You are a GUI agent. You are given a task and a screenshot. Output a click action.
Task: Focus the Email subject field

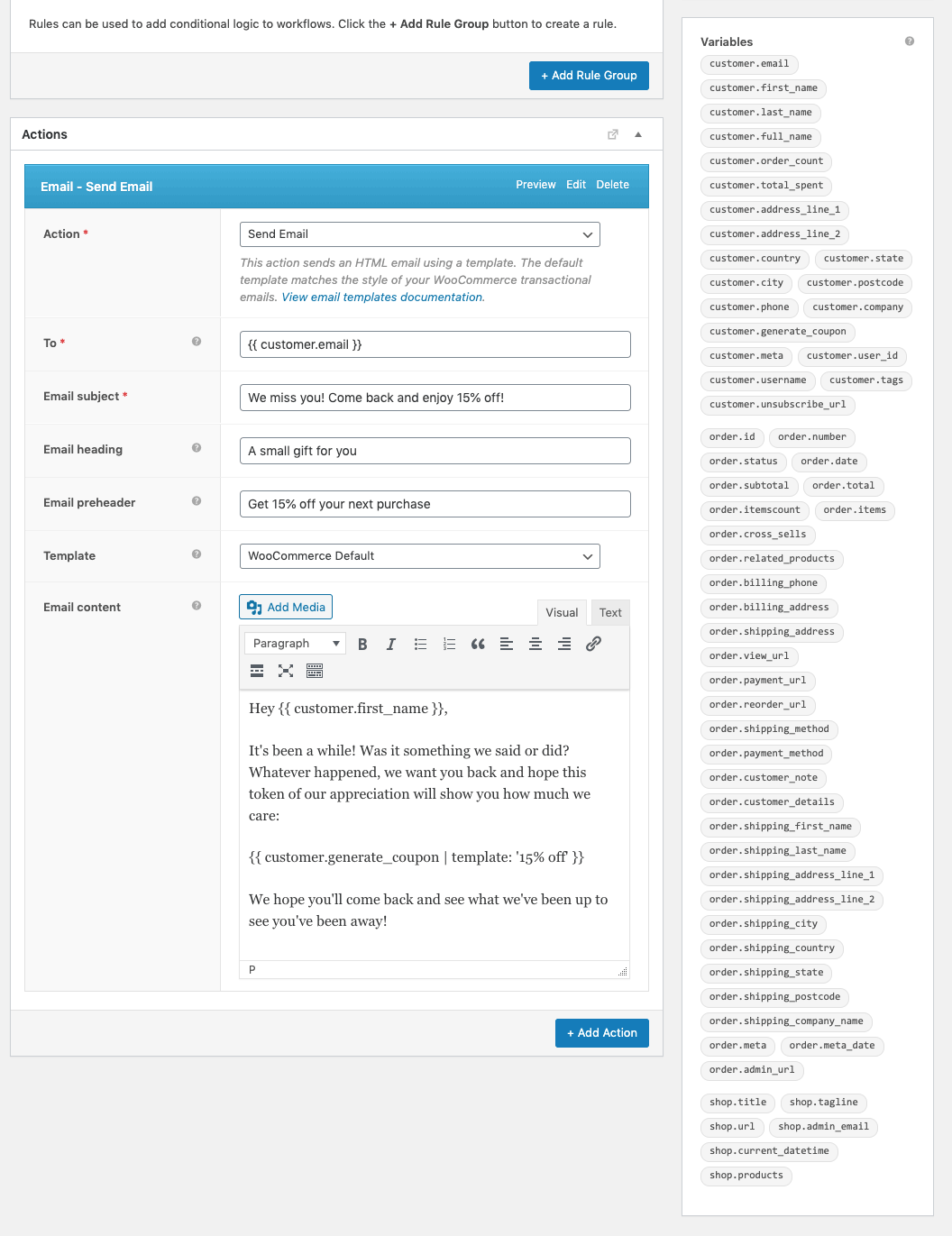pos(435,398)
